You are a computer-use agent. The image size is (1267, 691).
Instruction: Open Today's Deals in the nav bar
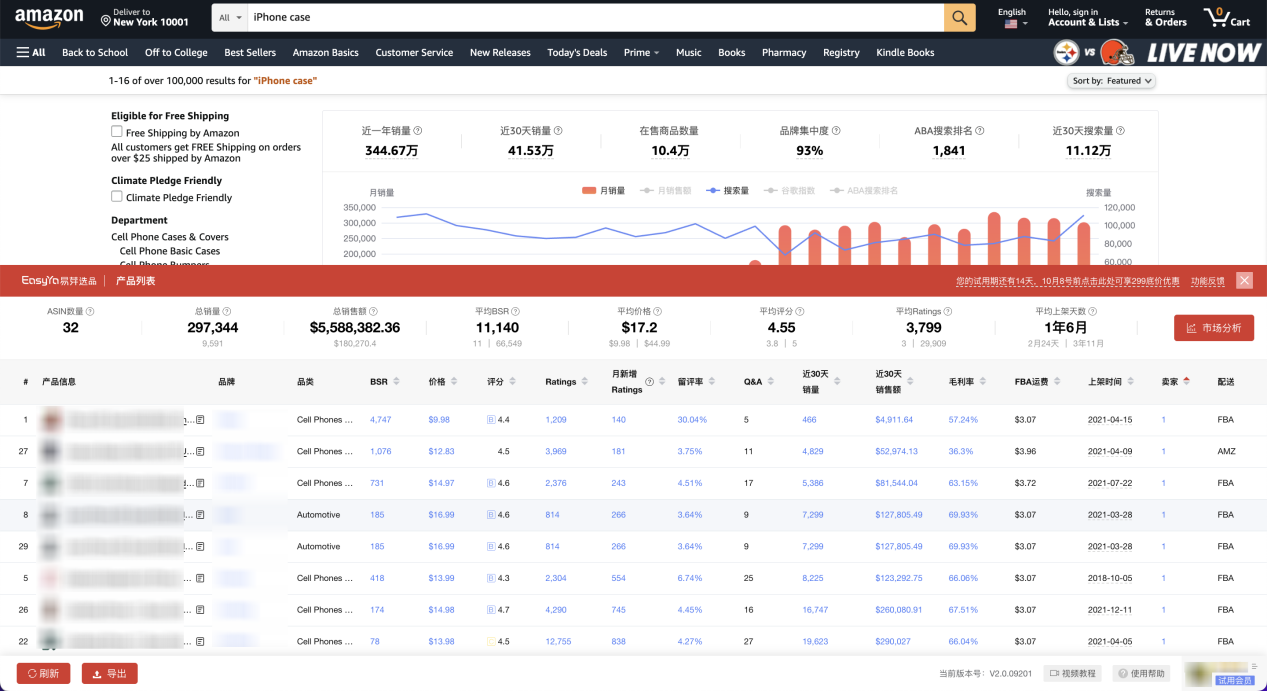(577, 53)
